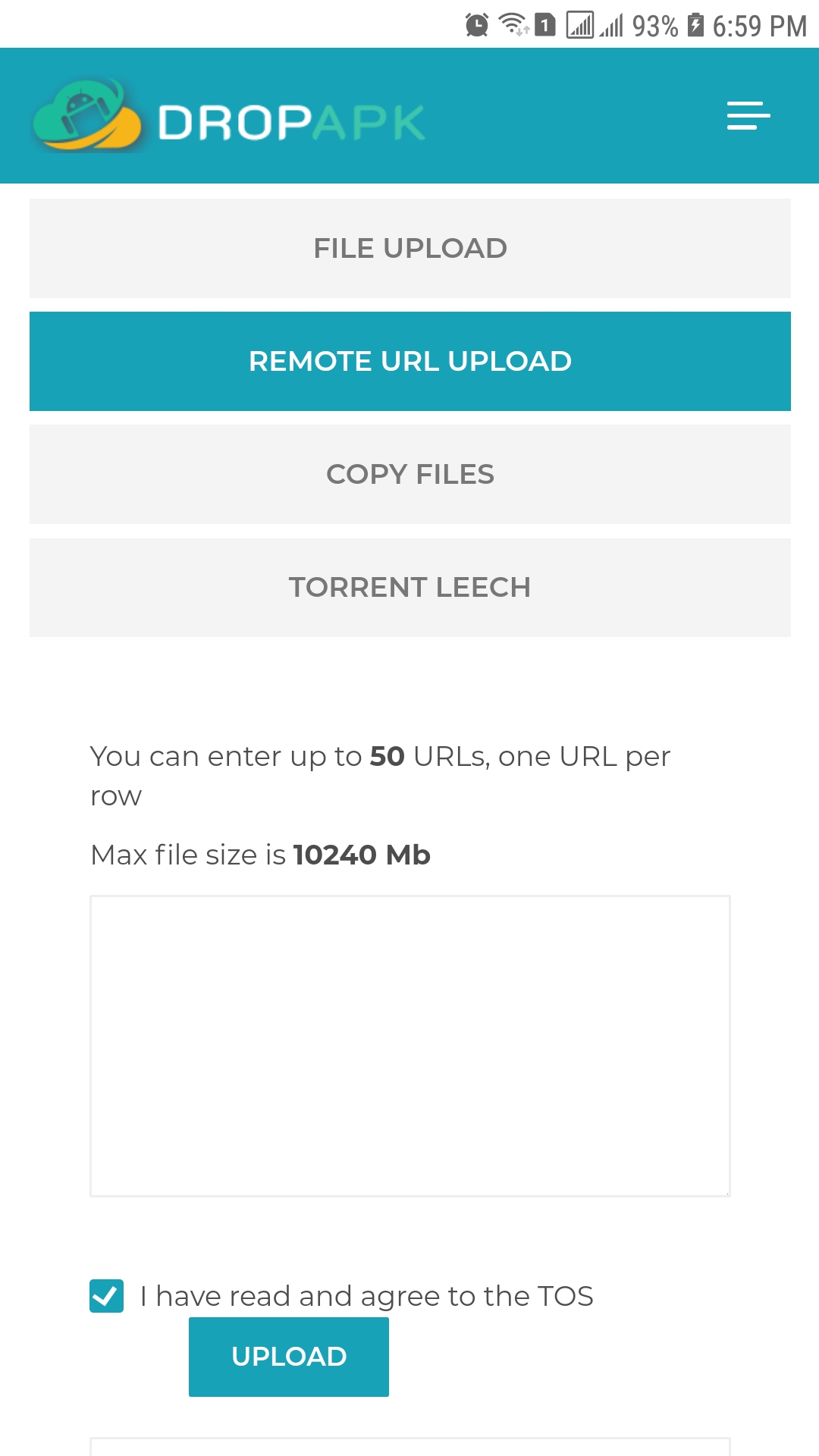This screenshot has width=819, height=1456.
Task: Tap the alarm clock status icon
Action: (476, 25)
